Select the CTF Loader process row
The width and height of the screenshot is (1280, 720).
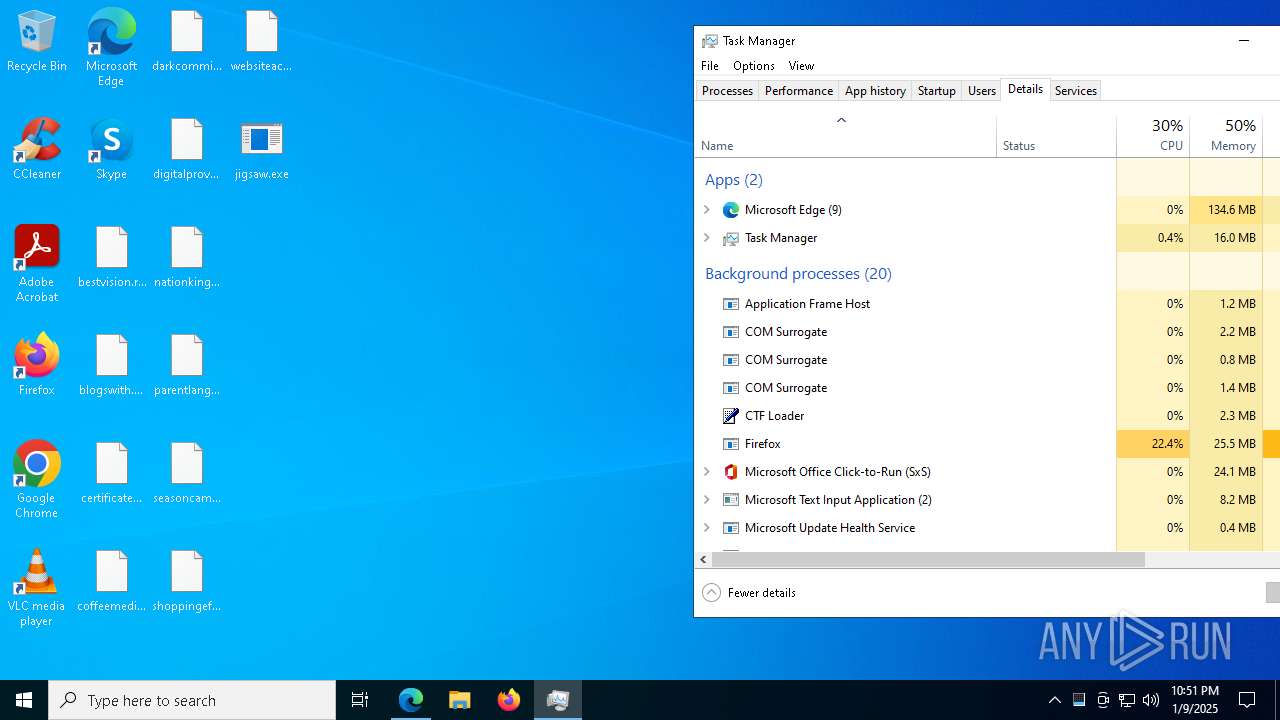tap(987, 416)
